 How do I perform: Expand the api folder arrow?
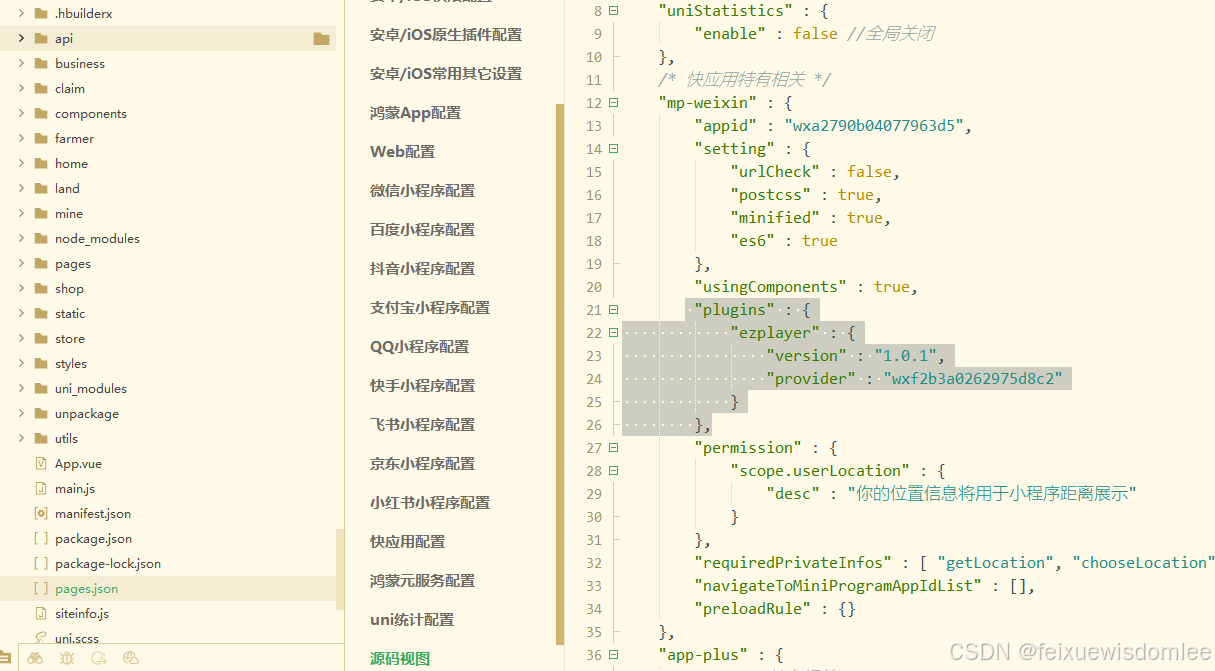click(22, 39)
